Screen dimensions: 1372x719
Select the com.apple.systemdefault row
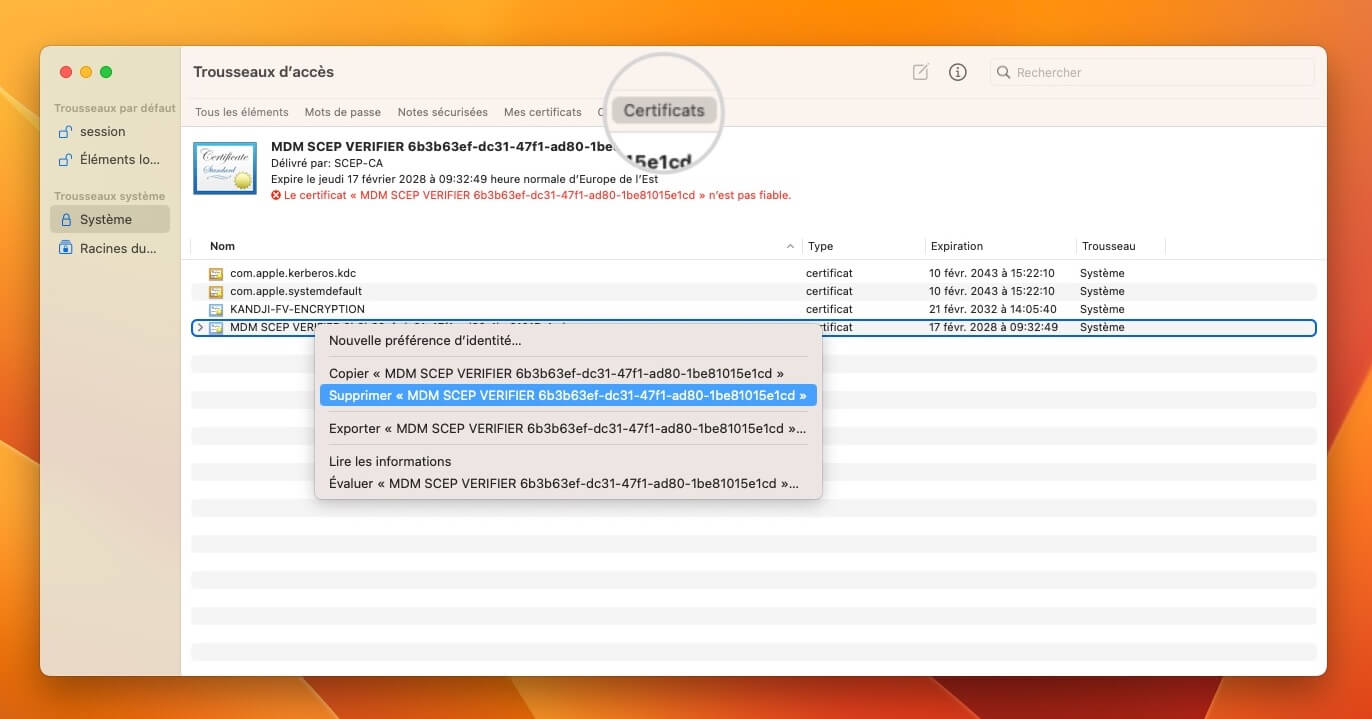tap(754, 291)
